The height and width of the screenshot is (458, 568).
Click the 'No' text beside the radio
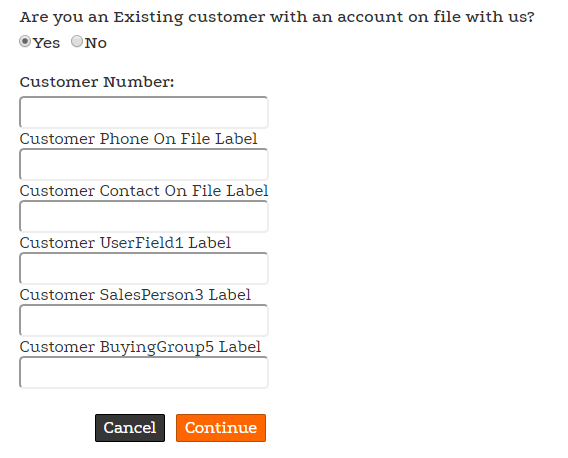coord(96,43)
